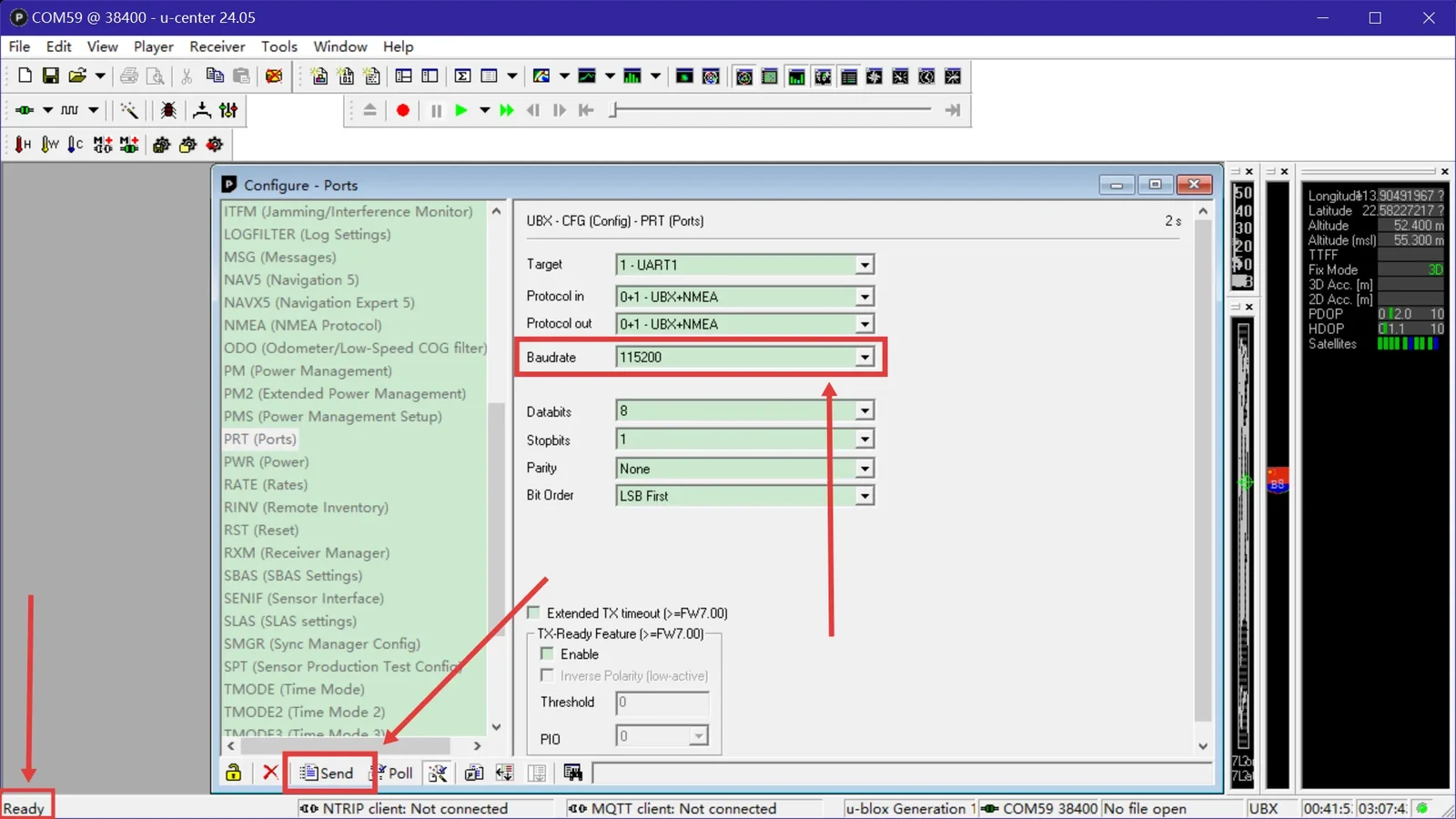Click the pause button in player toolbar
This screenshot has height=819, width=1456.
point(436,110)
